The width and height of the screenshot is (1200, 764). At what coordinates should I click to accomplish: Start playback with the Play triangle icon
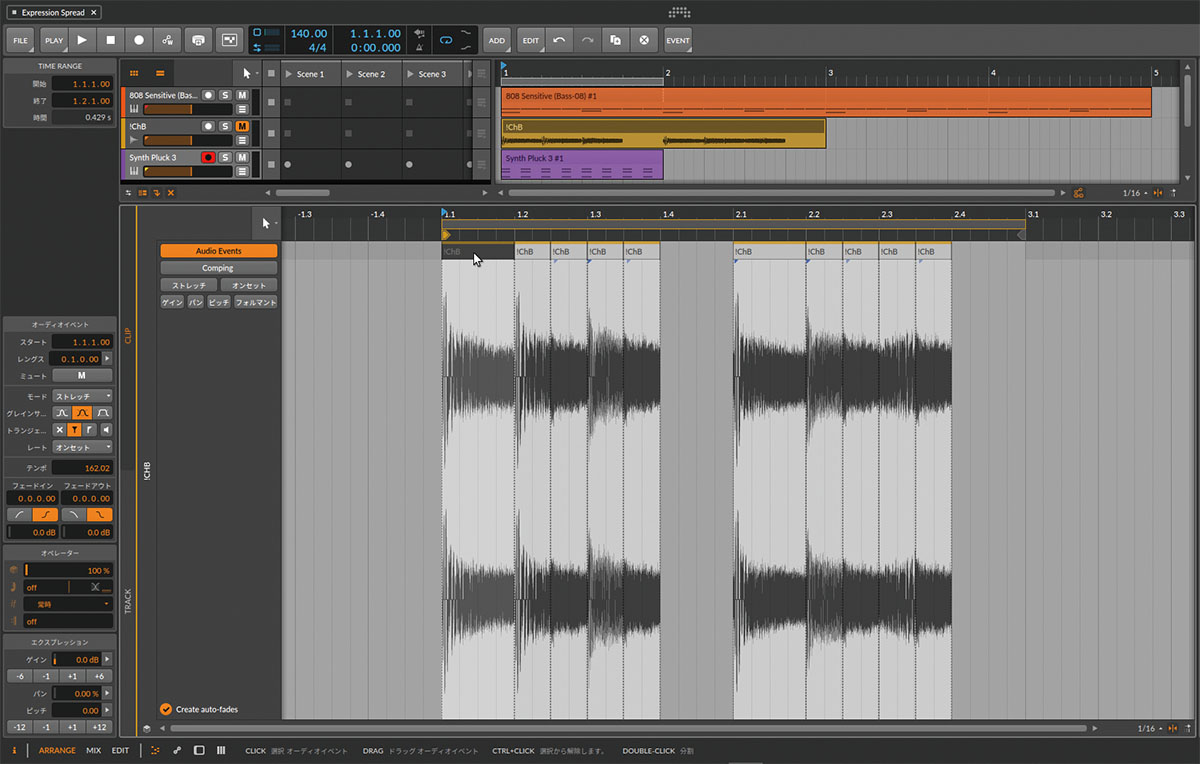click(82, 40)
